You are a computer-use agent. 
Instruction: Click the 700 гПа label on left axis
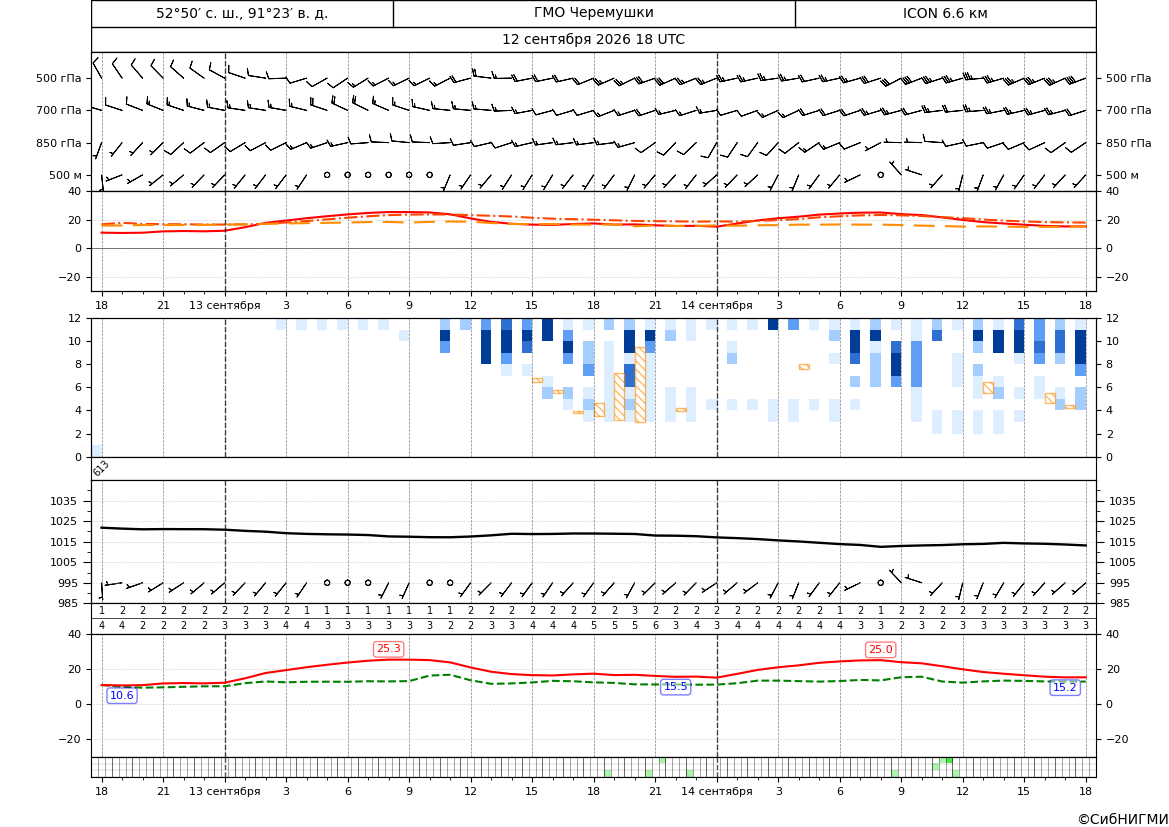pos(59,110)
